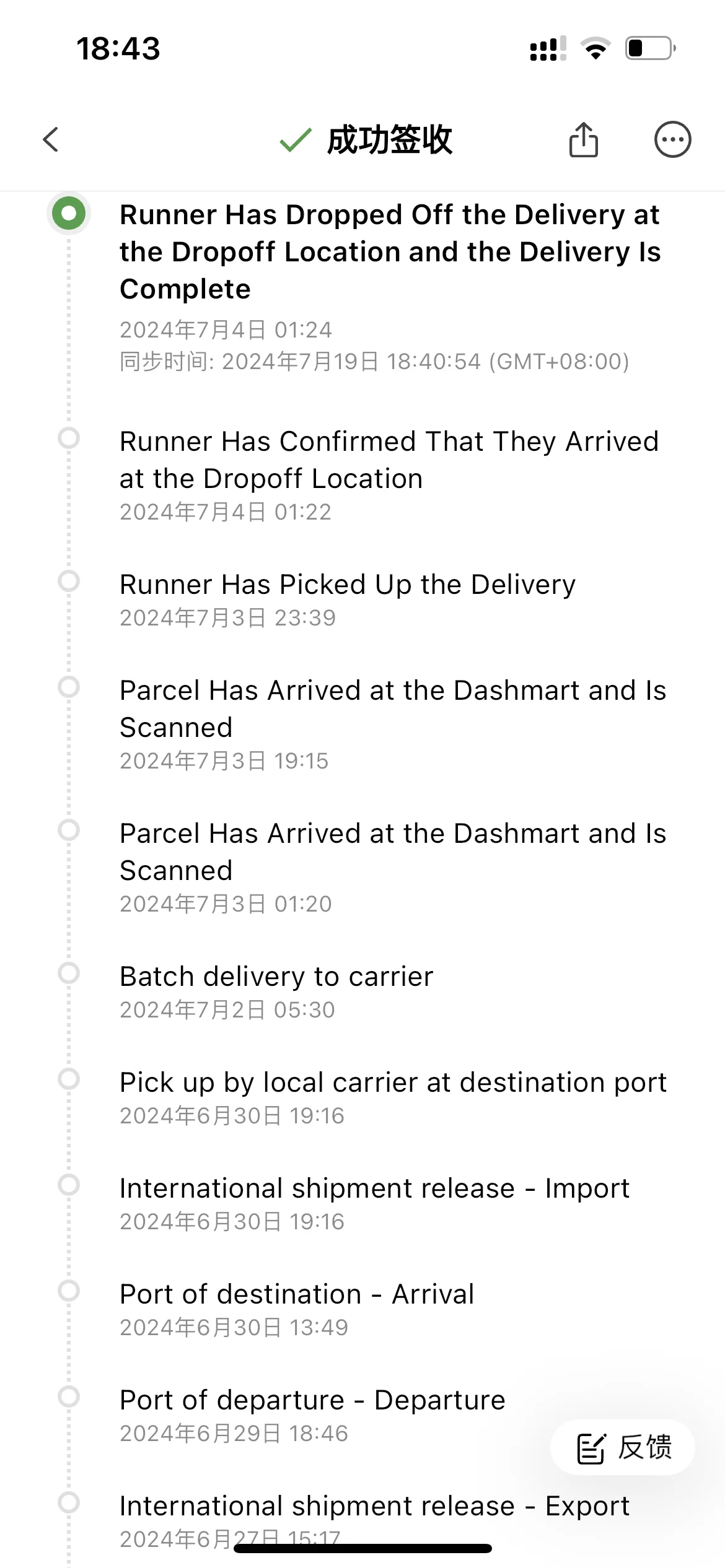Image resolution: width=725 pixels, height=1568 pixels.
Task: Tap the 反馈 feedback button
Action: click(623, 1447)
